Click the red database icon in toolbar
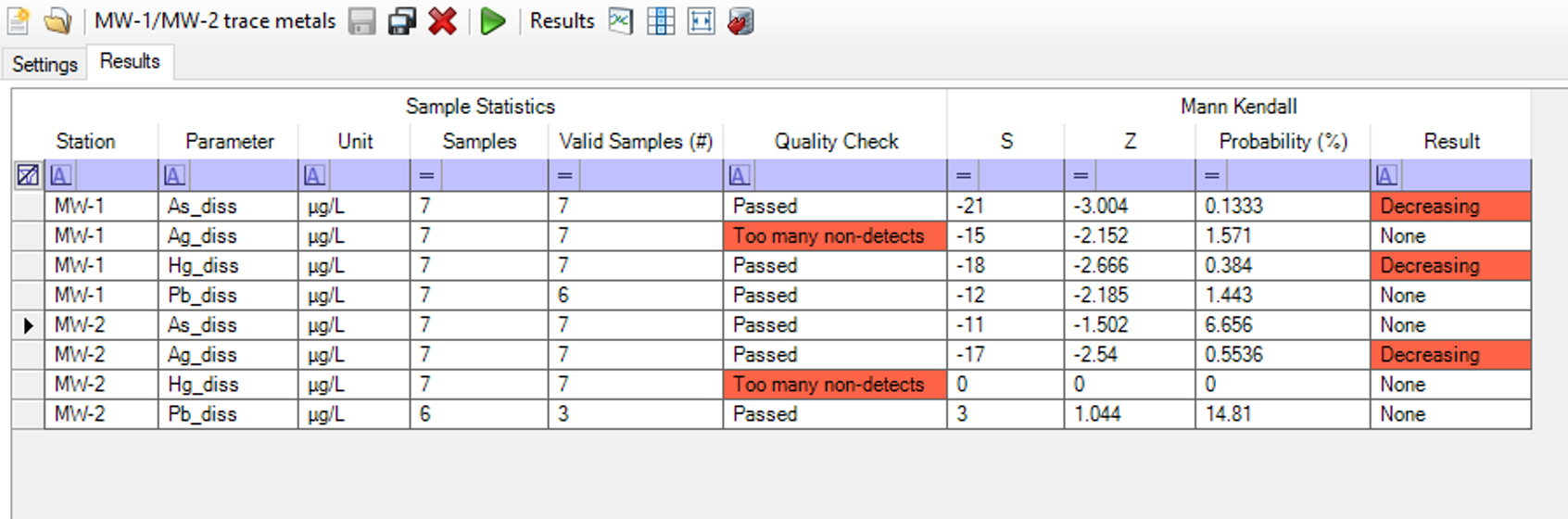1568x519 pixels. 741,20
